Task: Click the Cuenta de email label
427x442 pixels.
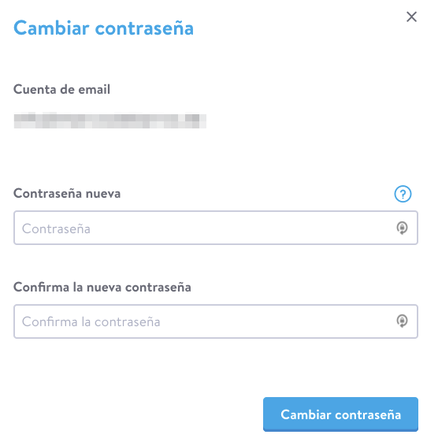Action: click(x=62, y=89)
